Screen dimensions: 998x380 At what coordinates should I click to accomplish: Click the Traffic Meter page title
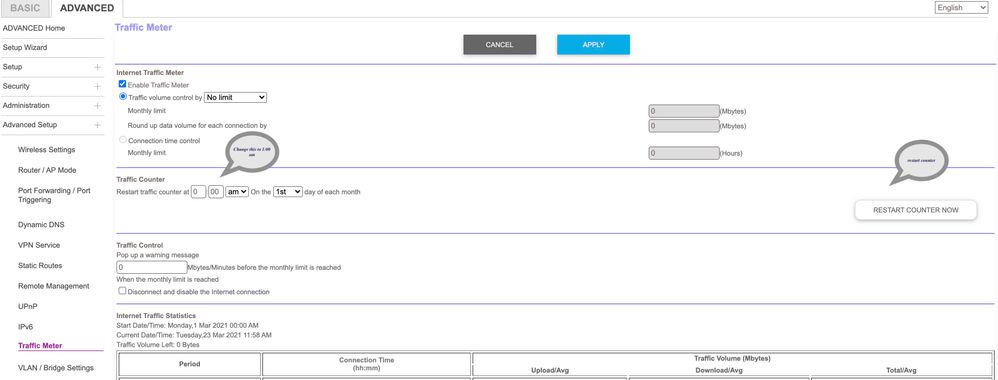coord(143,27)
